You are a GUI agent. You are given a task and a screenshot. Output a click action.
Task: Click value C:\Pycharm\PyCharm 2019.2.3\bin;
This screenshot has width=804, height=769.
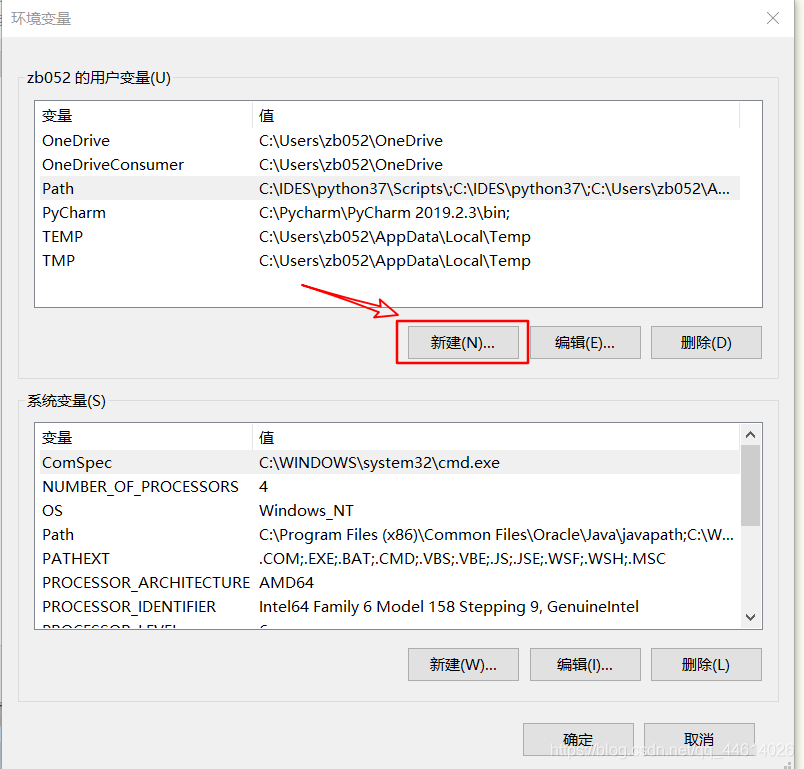[x=385, y=212]
